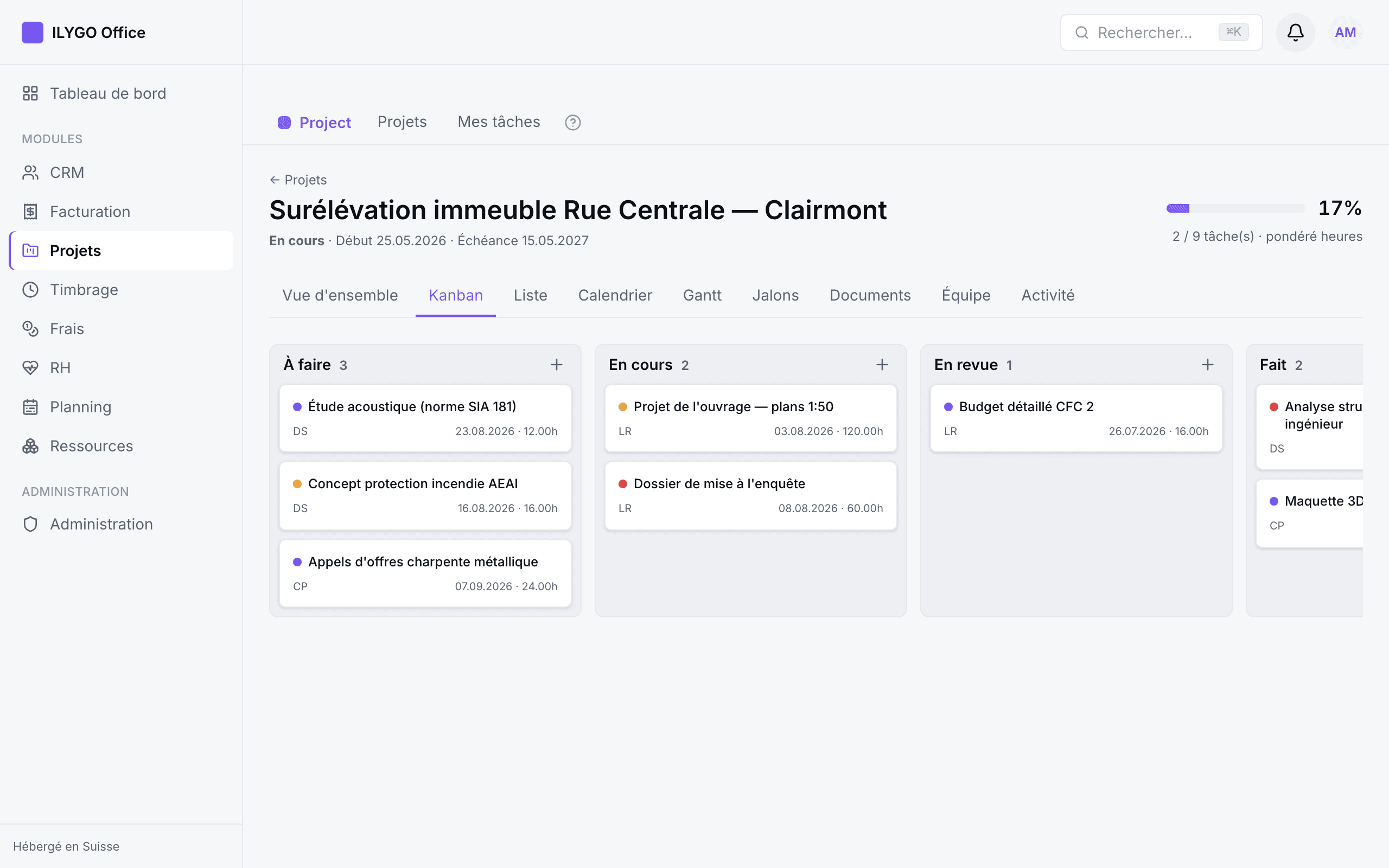The width and height of the screenshot is (1389, 868).
Task: Click purple priority dot on Étude acoustique
Action: point(297,407)
